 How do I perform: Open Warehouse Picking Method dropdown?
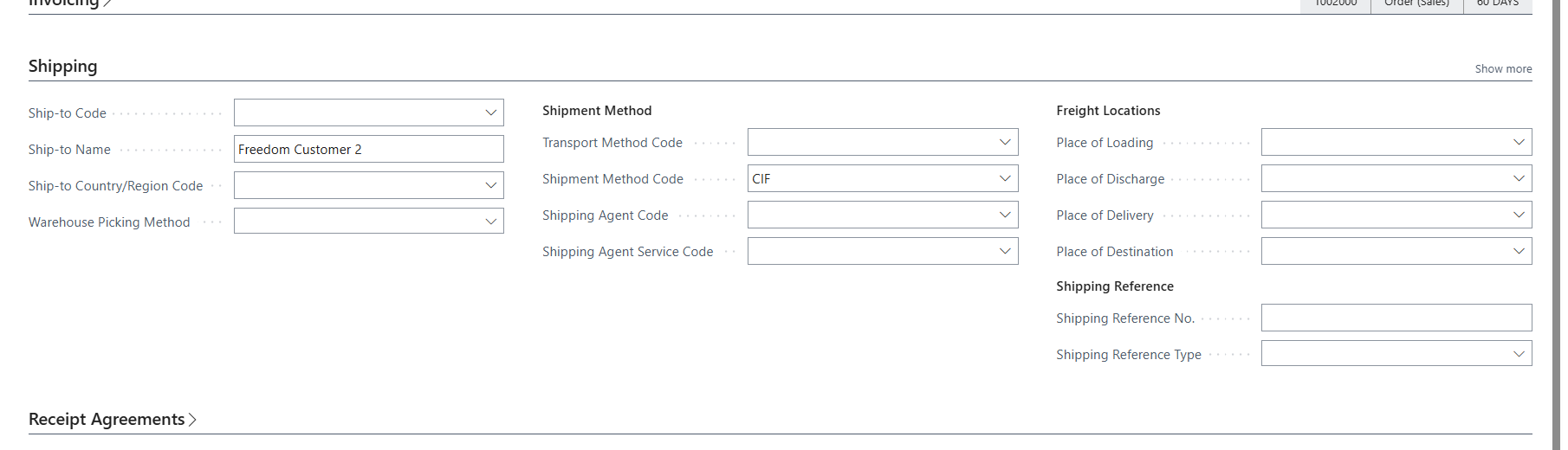pyautogui.click(x=490, y=222)
